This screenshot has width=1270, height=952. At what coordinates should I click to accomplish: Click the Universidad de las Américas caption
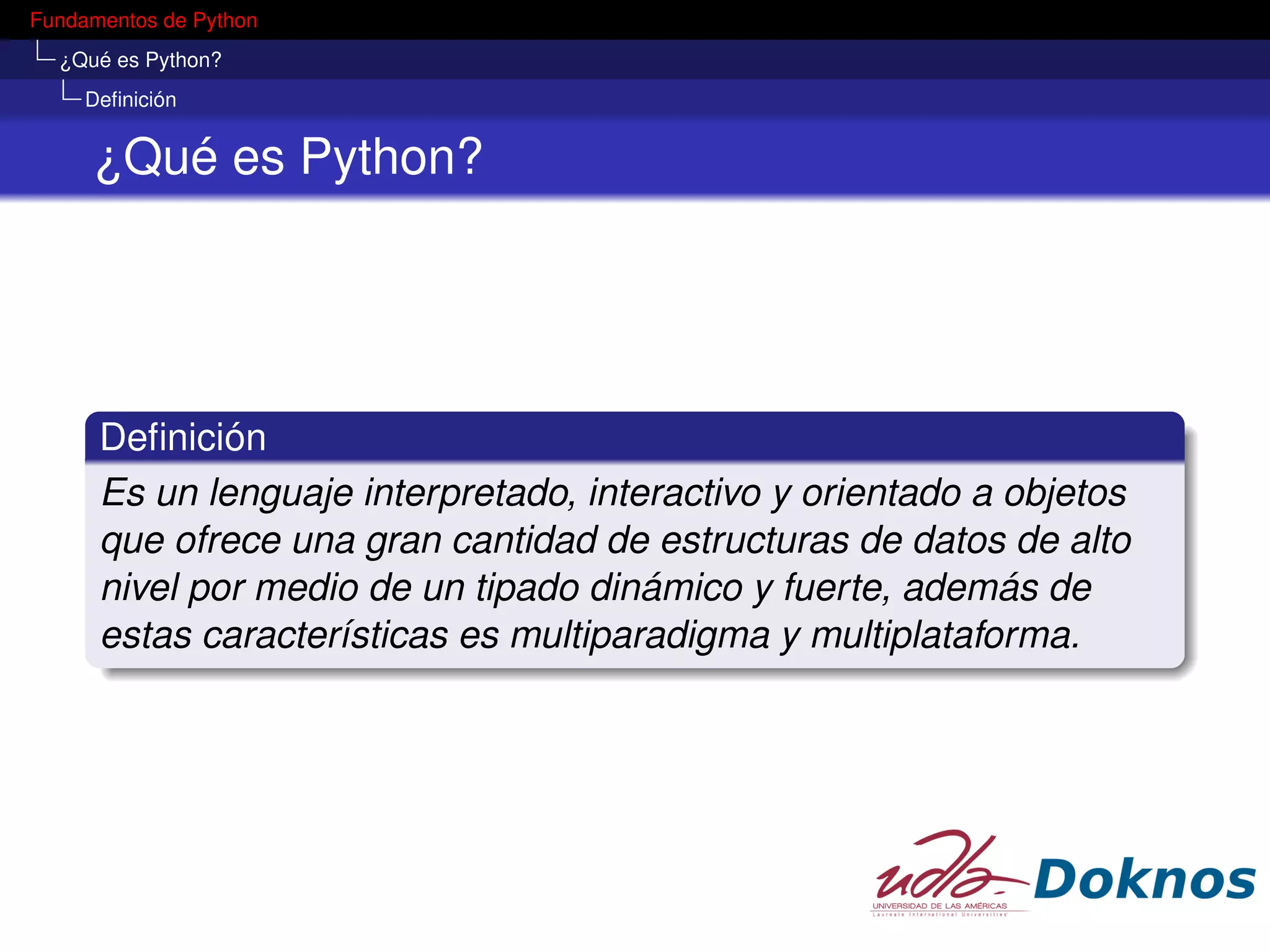coord(939,906)
